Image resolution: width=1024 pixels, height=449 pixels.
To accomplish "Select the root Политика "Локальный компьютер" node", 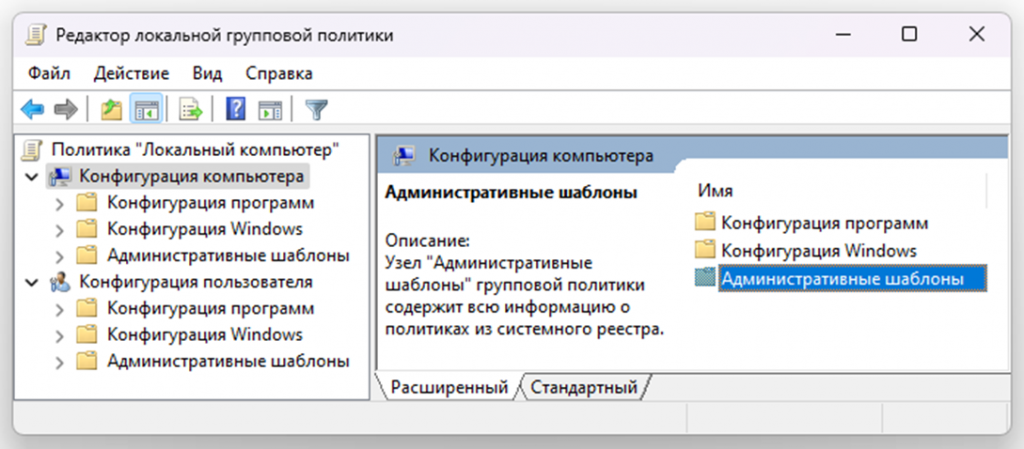I will [194, 150].
